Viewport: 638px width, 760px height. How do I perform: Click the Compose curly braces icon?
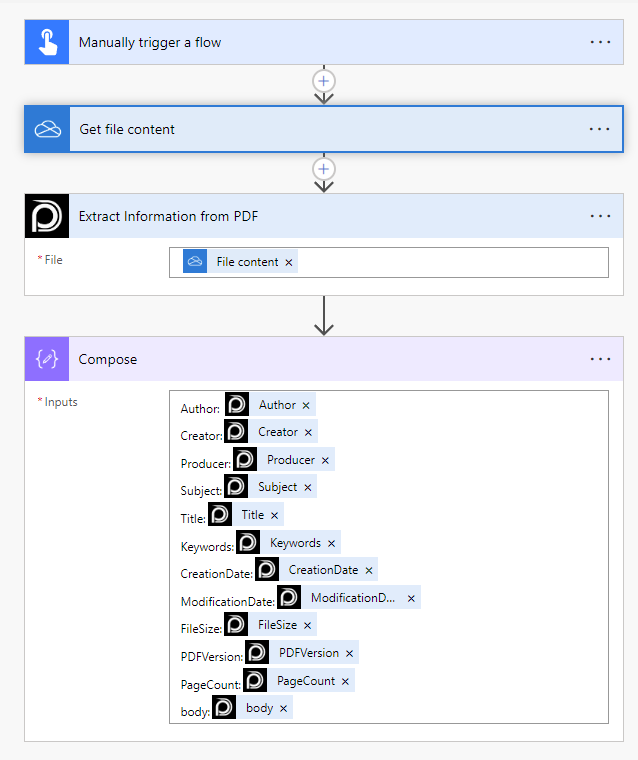(x=47, y=359)
